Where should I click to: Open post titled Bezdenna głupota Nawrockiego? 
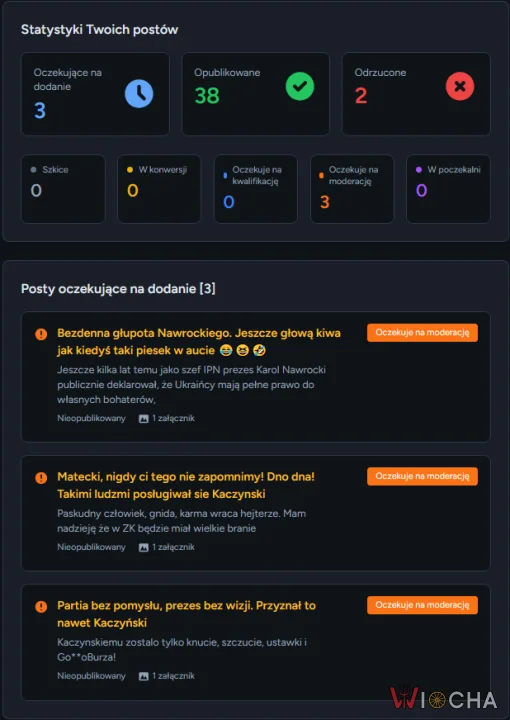pos(199,342)
